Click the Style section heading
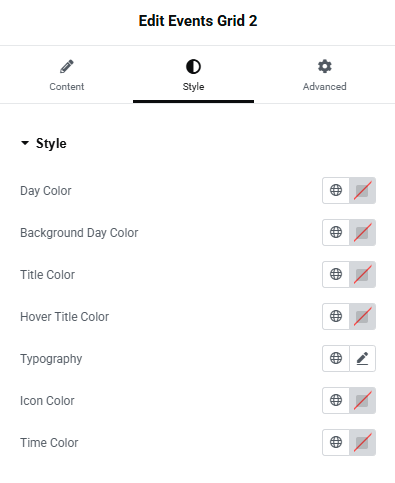Viewport: 395px width, 483px height. point(51,143)
